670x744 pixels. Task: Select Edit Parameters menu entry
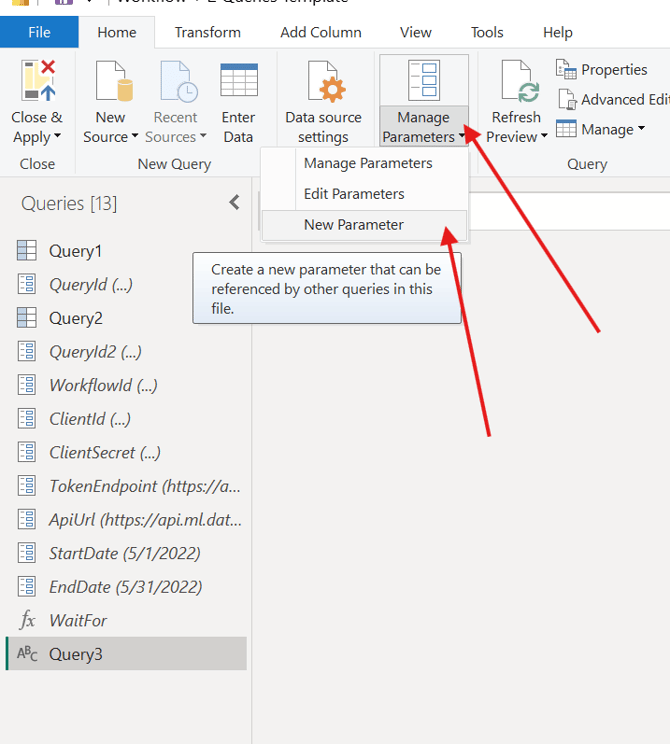[353, 194]
